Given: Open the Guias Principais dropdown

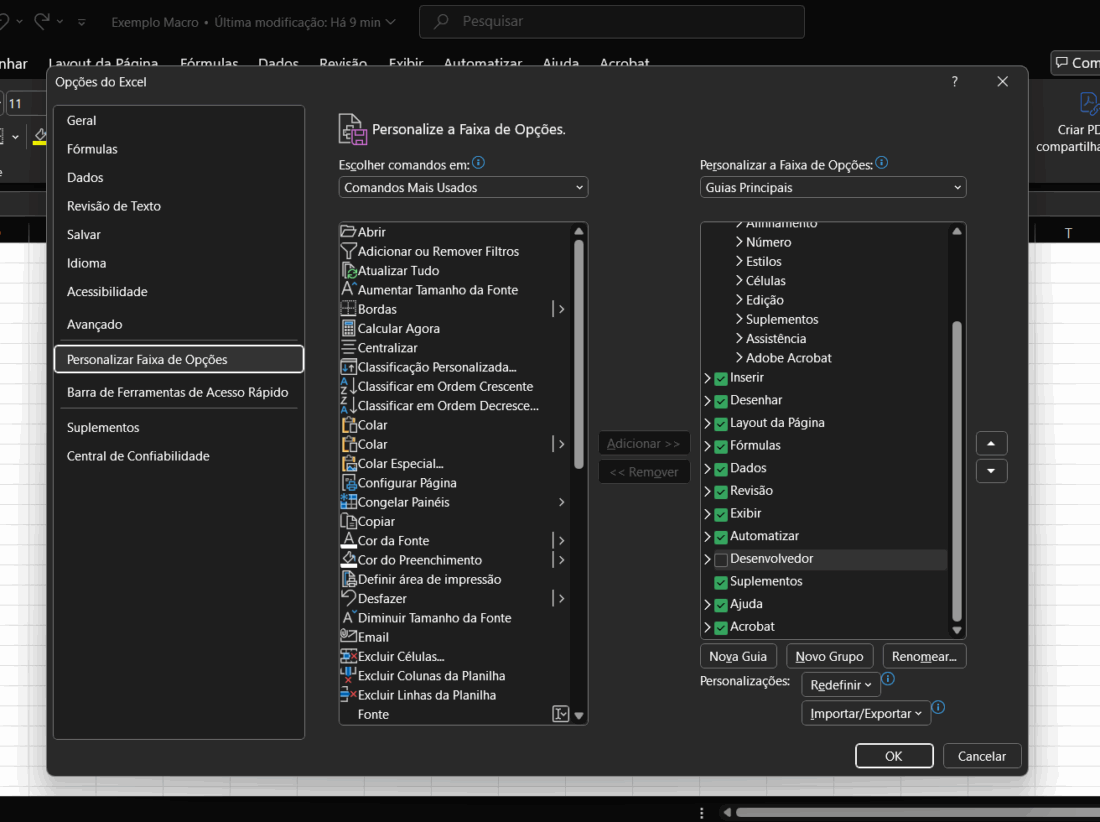Looking at the screenshot, I should pos(833,188).
